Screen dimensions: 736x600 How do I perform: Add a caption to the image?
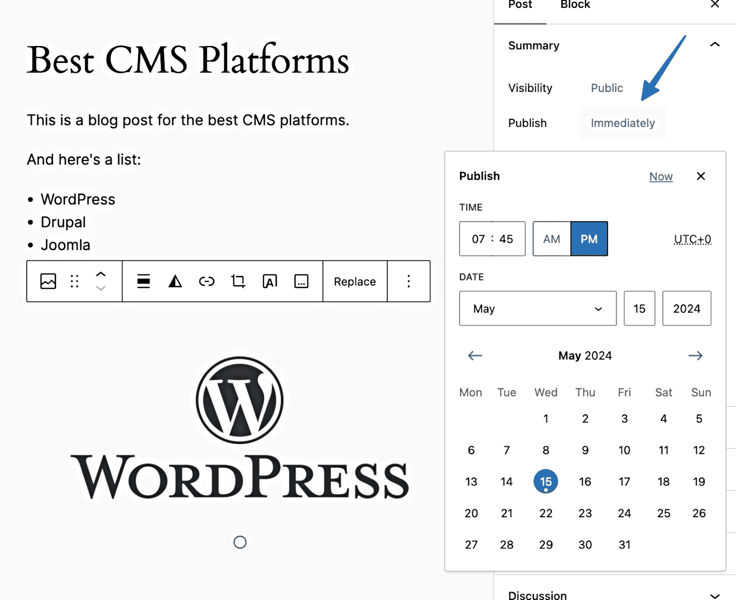301,281
